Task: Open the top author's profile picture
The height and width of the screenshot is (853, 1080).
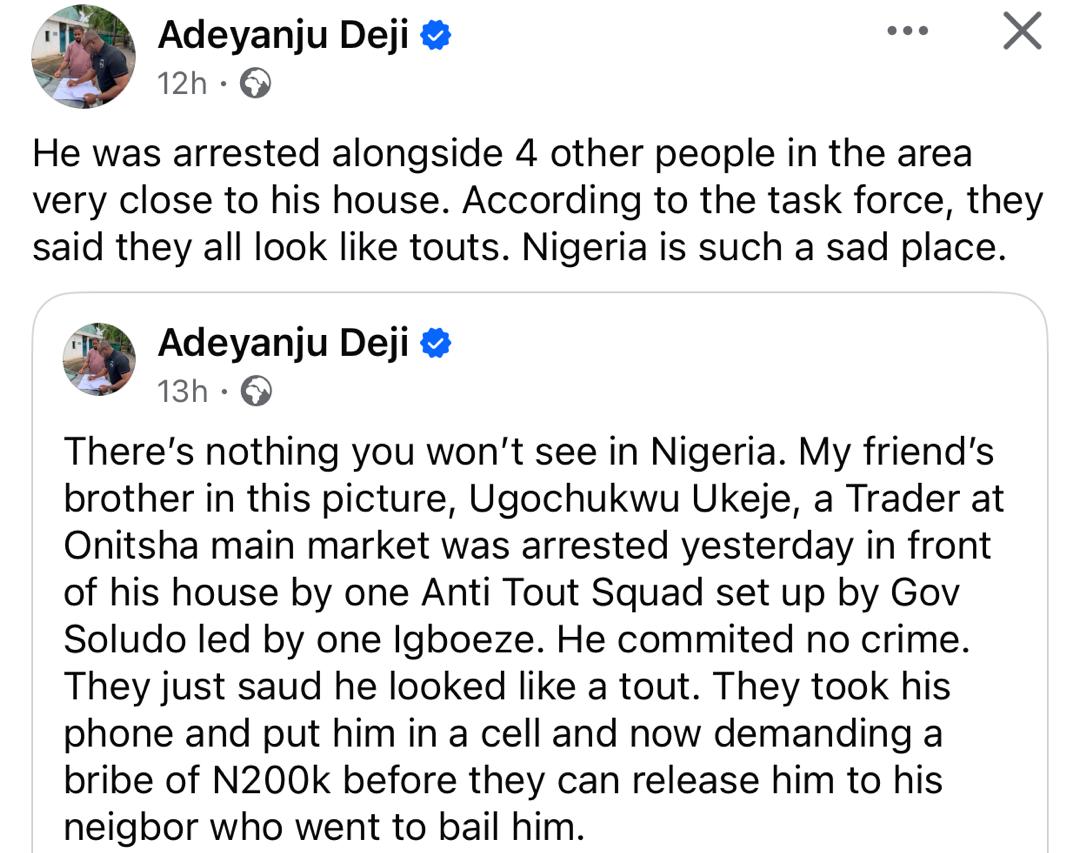Action: [x=83, y=57]
